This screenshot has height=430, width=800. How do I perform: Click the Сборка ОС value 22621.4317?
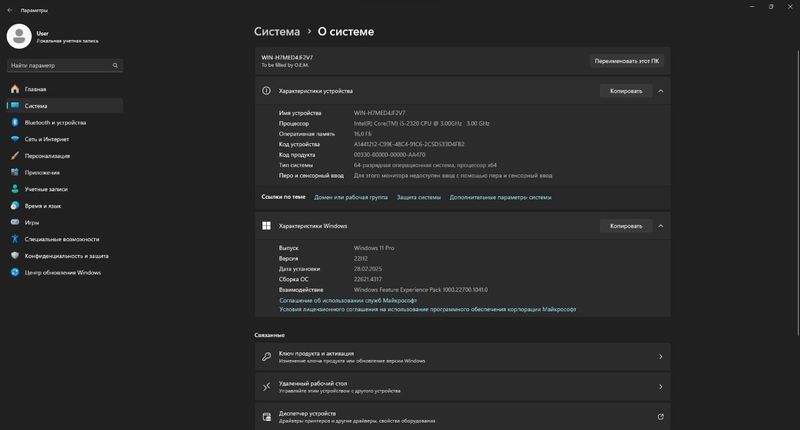coord(368,279)
